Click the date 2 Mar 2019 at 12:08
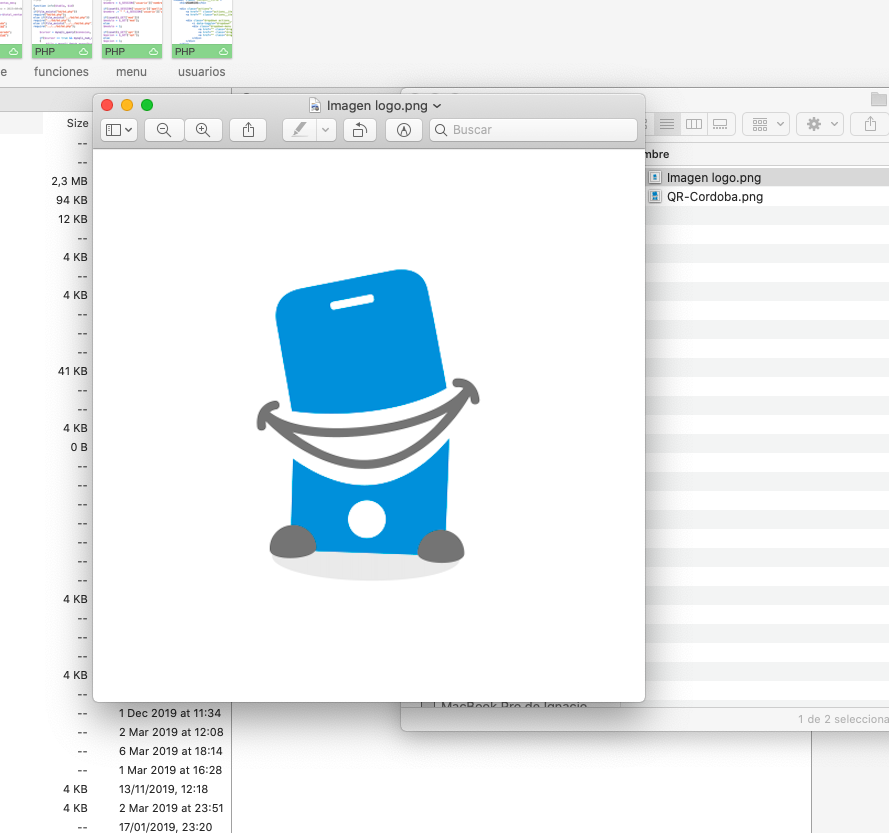 [171, 732]
